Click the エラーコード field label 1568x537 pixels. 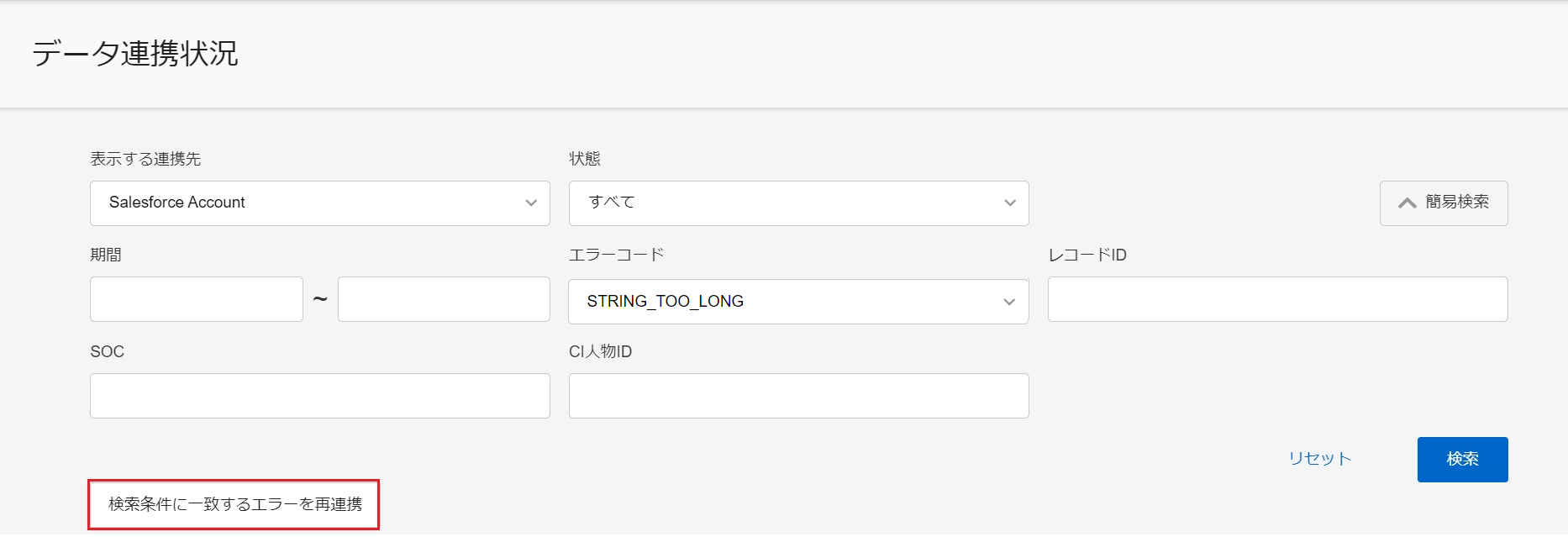(616, 255)
